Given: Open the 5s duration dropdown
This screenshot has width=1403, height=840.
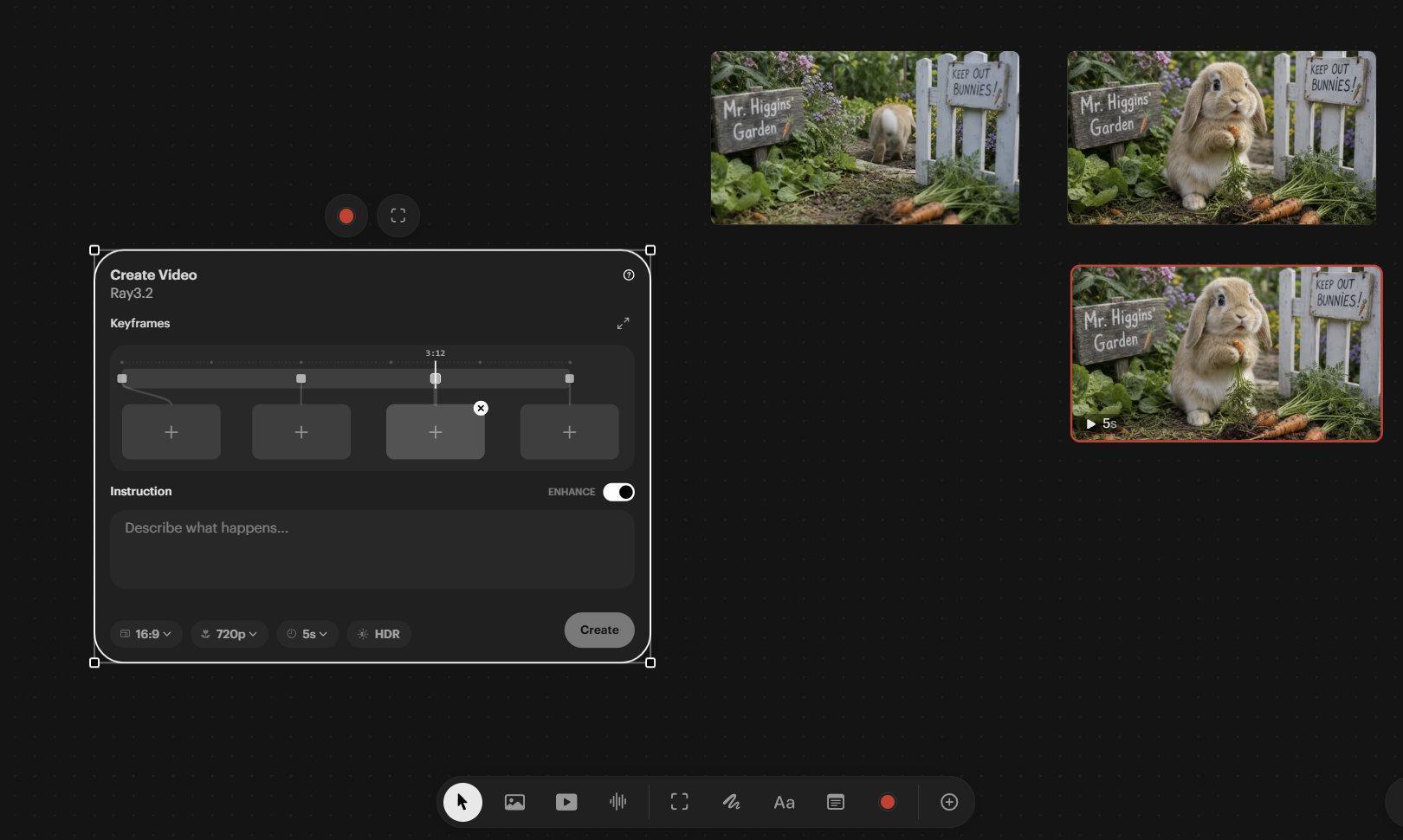Looking at the screenshot, I should pos(307,634).
